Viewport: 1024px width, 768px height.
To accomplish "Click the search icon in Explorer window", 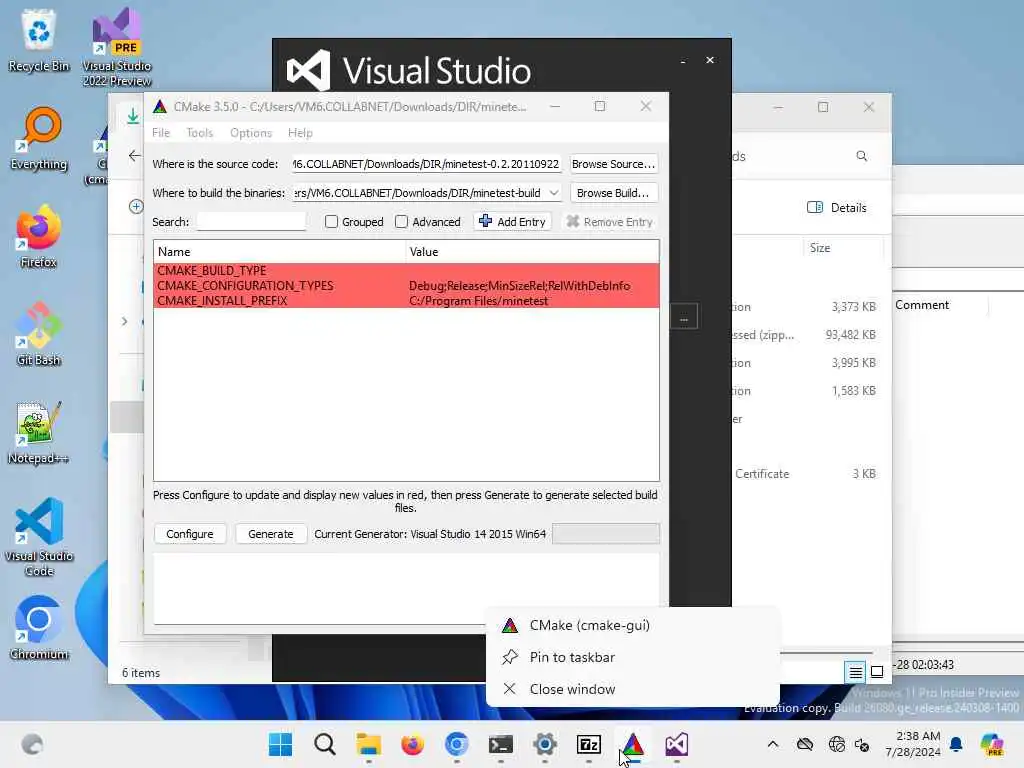I will coord(861,156).
